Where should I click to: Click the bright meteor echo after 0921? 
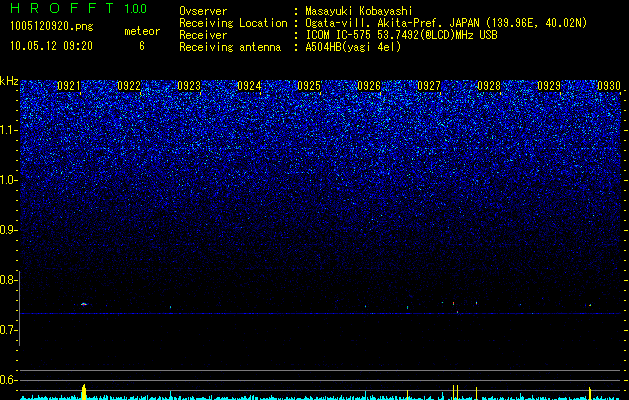pyautogui.click(x=84, y=304)
